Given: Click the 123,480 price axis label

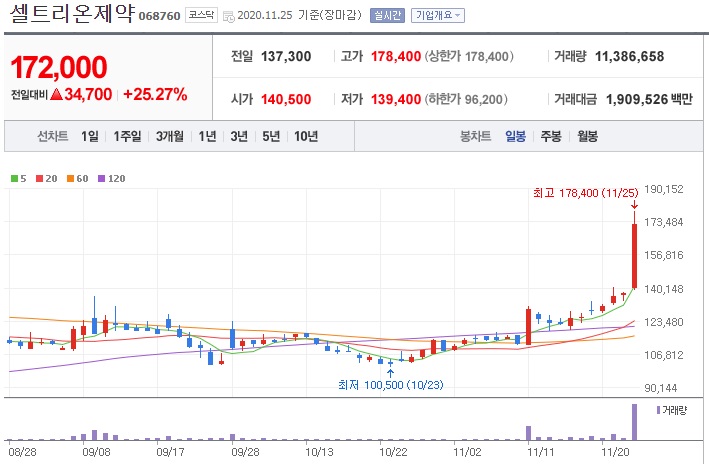Looking at the screenshot, I should [x=664, y=322].
